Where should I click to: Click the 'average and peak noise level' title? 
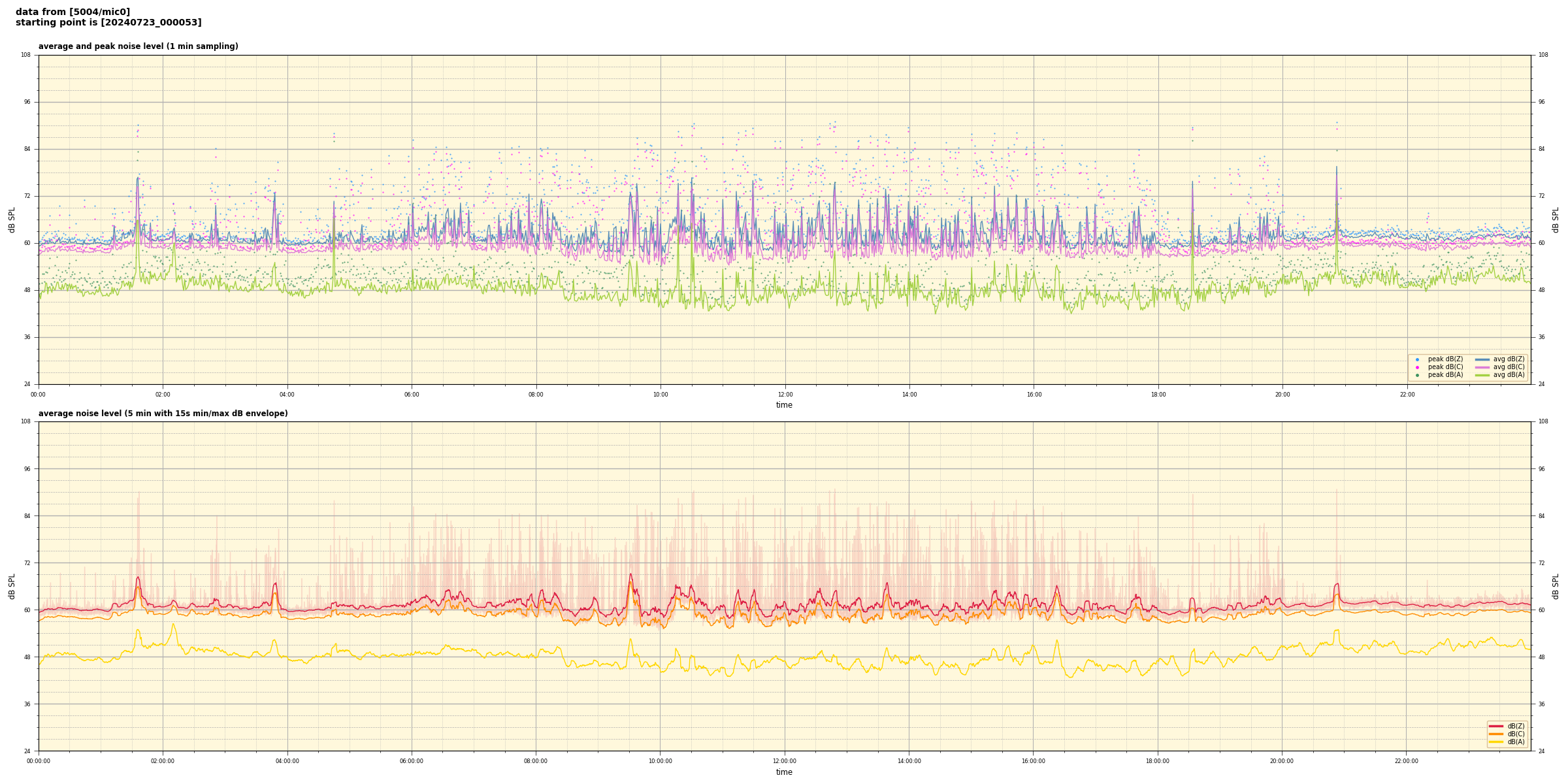pyautogui.click(x=138, y=46)
